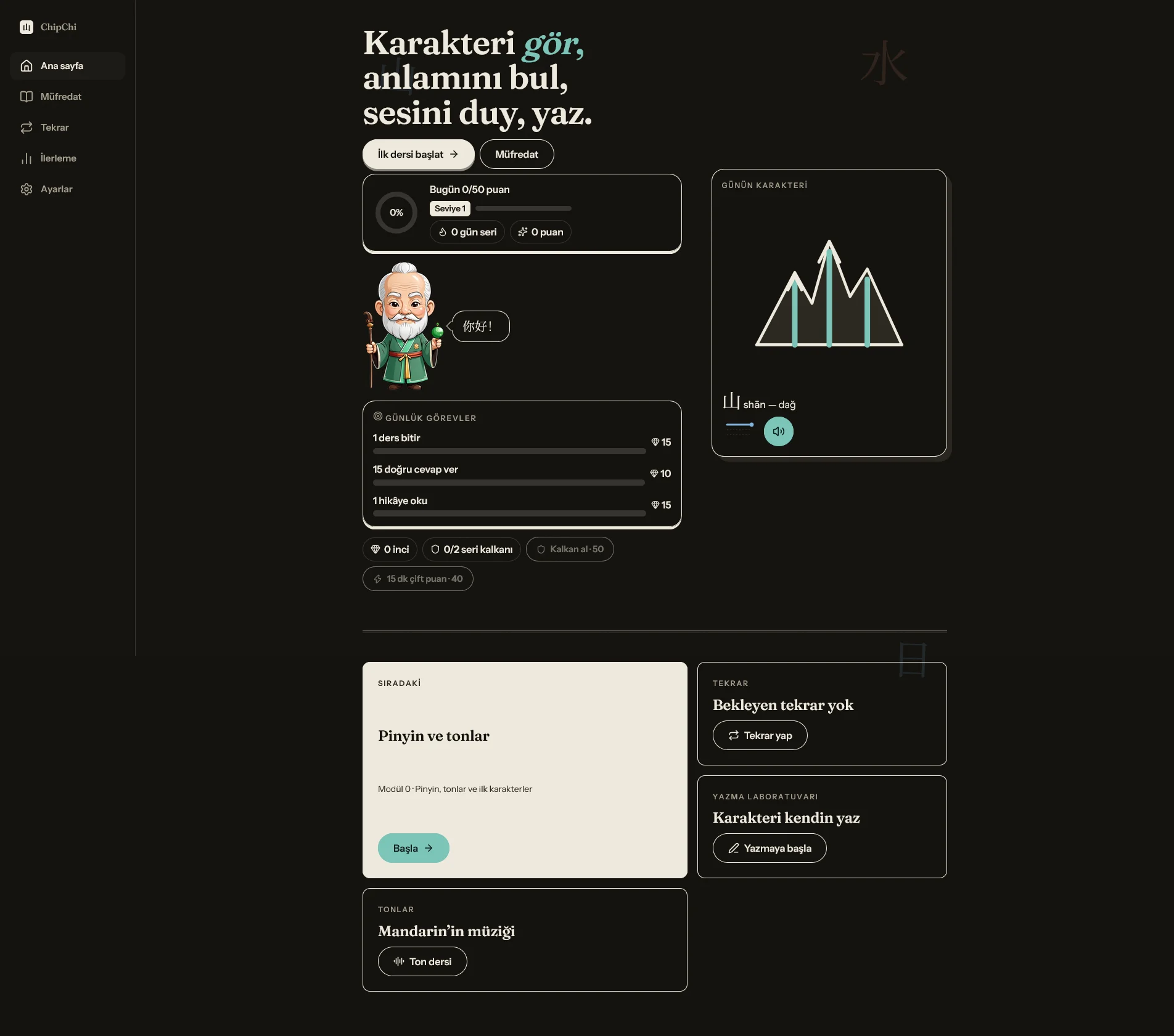Click the Seviye 1 progress bar

click(x=523, y=208)
